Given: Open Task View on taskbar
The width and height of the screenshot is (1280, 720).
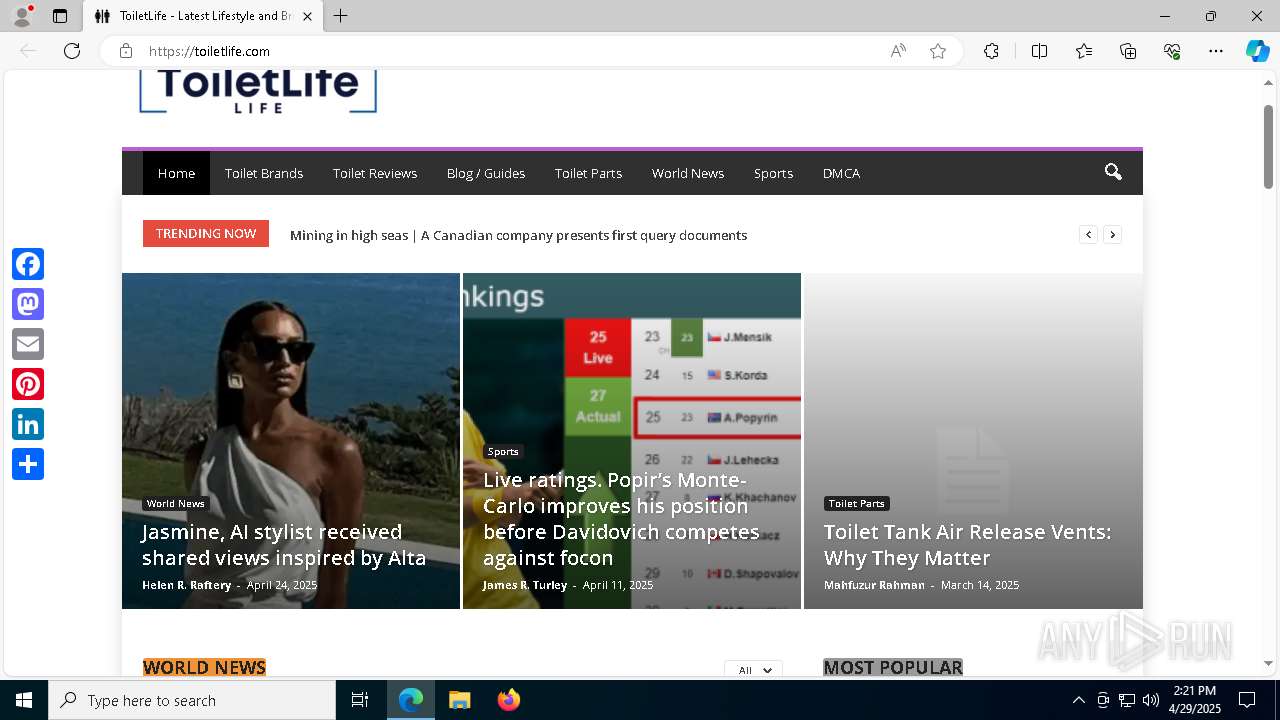Looking at the screenshot, I should [360, 700].
